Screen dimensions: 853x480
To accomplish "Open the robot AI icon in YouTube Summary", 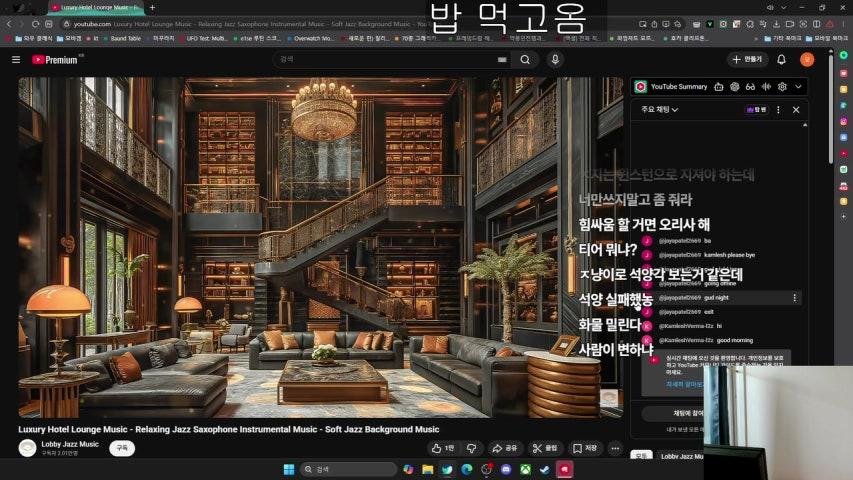I will coord(719,87).
